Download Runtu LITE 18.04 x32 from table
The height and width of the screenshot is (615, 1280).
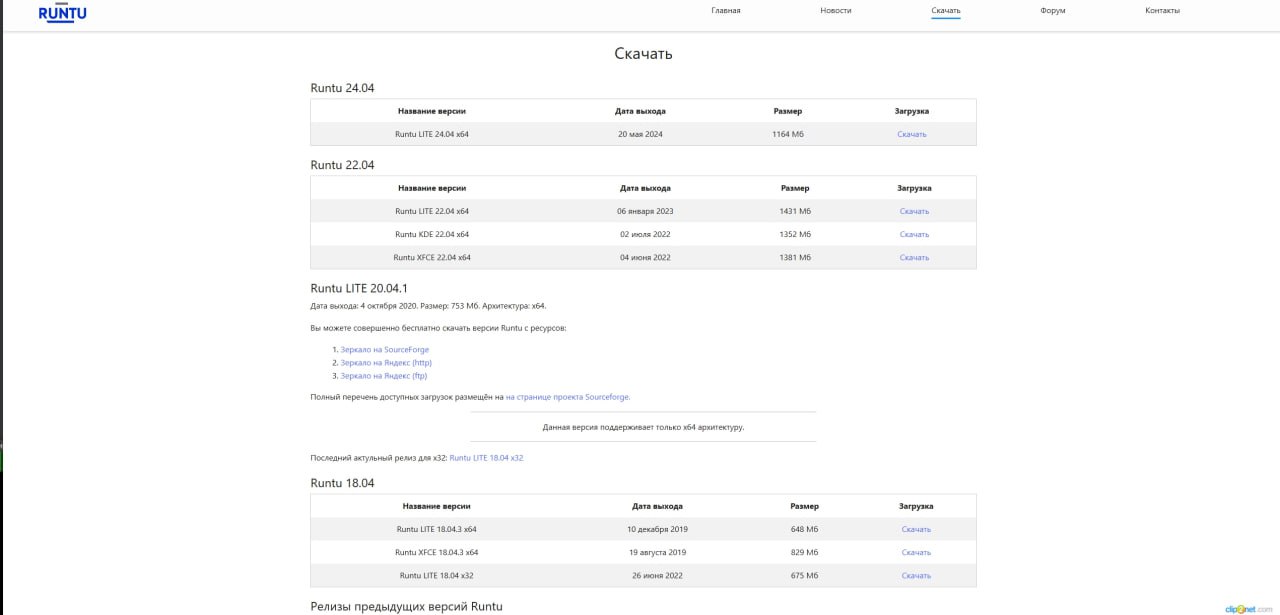[916, 575]
